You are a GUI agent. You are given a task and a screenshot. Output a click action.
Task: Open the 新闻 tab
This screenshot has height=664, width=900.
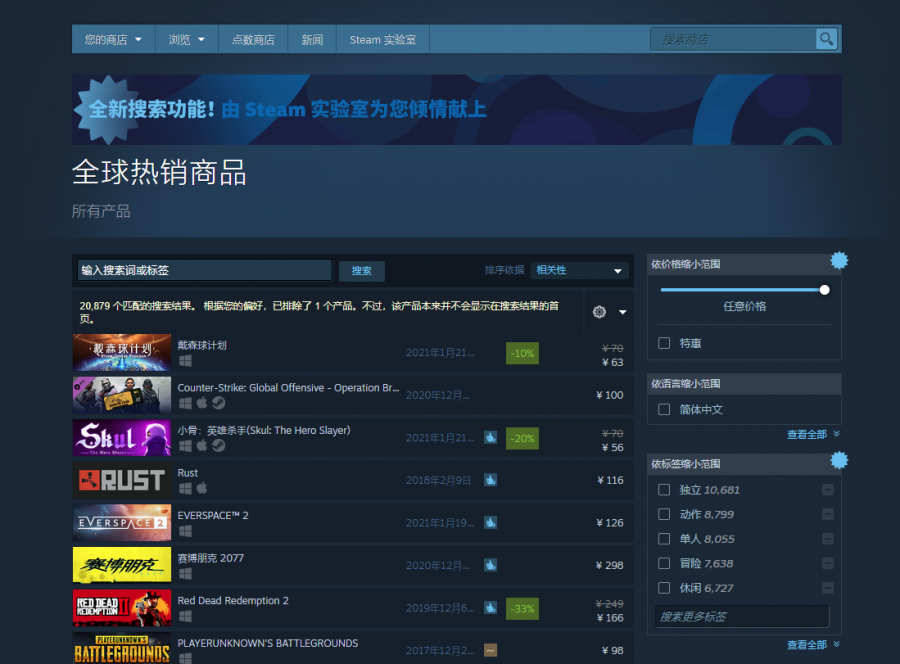[x=312, y=39]
